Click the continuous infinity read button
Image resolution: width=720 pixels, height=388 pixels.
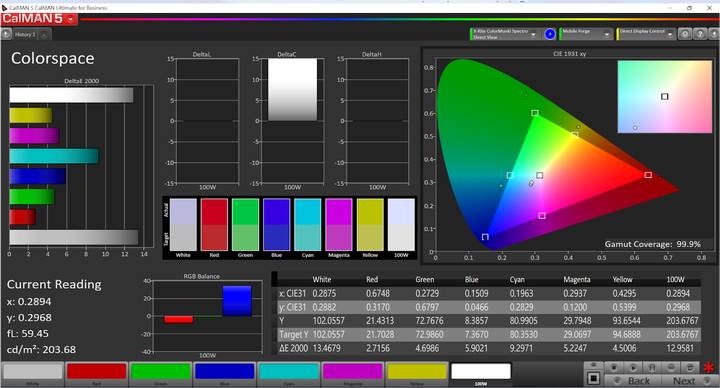(671, 368)
